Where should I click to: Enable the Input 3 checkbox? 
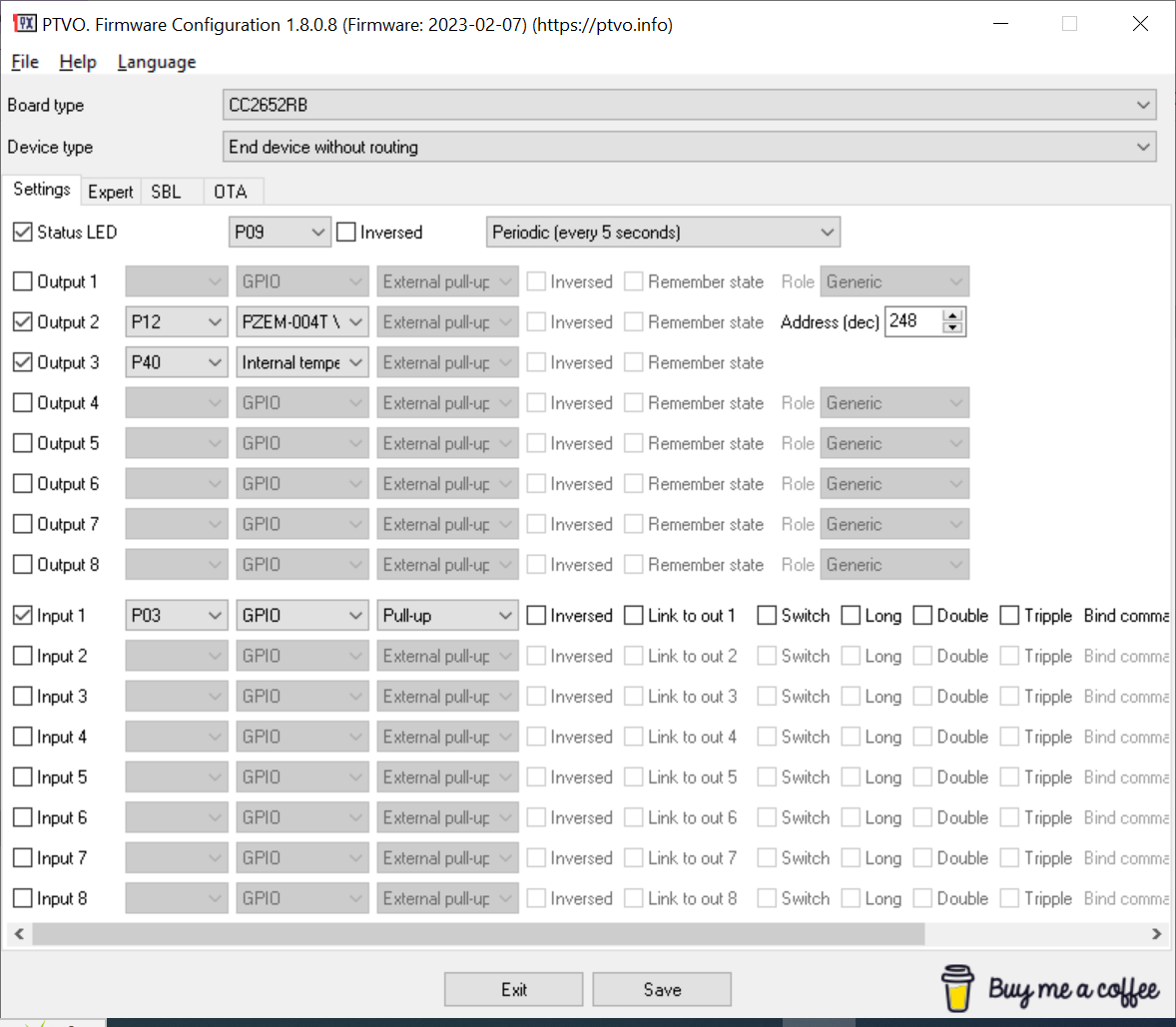coord(23,698)
